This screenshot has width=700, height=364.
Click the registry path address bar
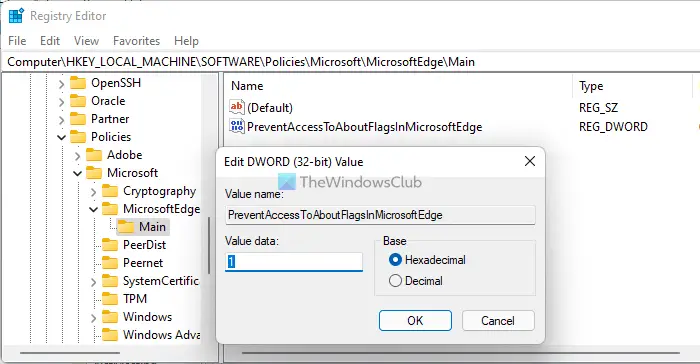(350, 62)
